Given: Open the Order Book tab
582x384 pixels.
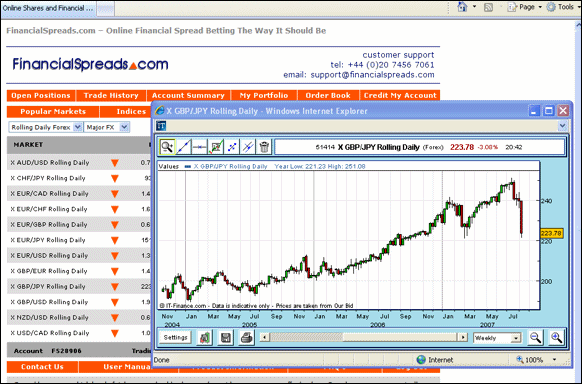Looking at the screenshot, I should [x=328, y=95].
